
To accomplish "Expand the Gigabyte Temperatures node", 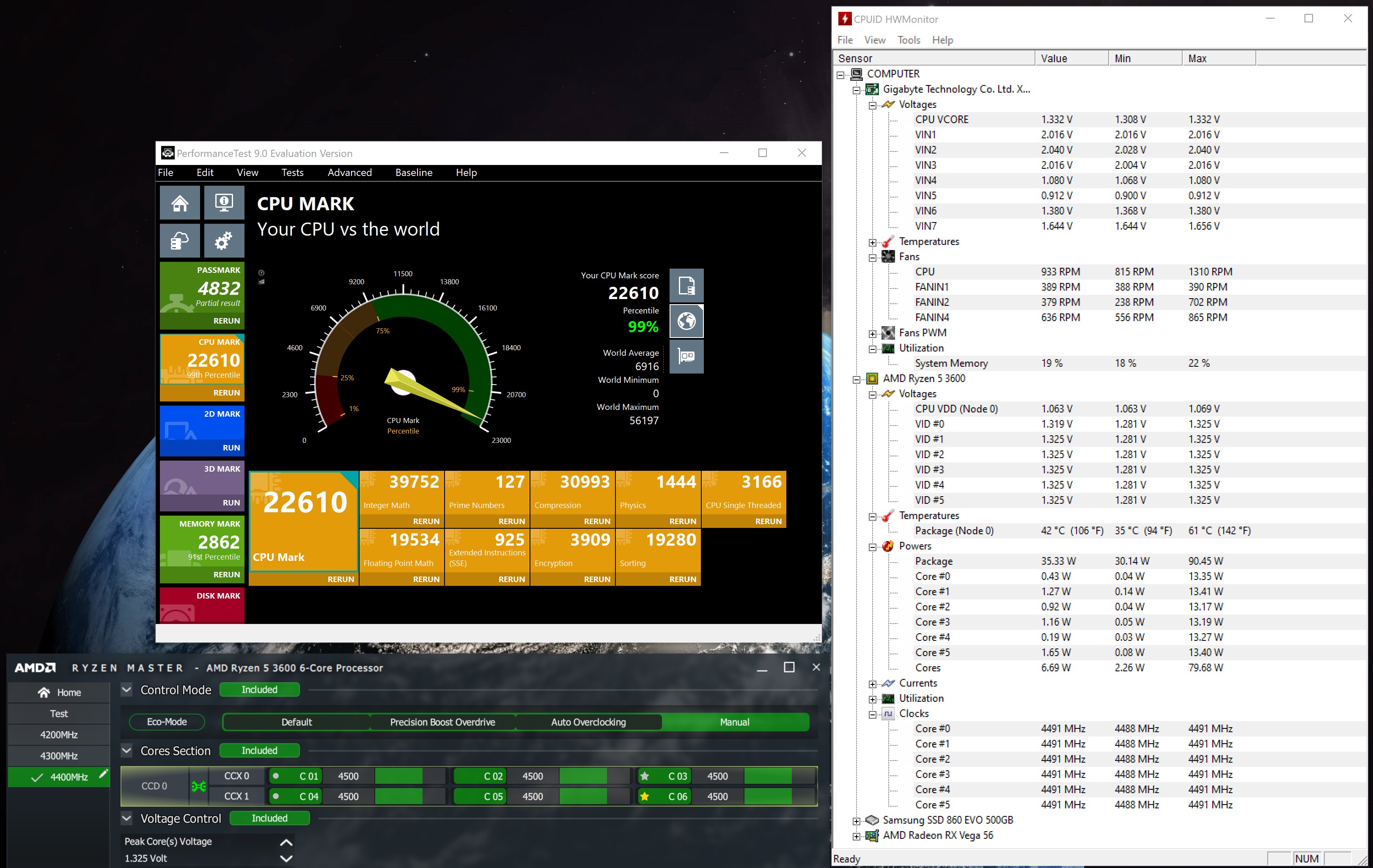I will coord(872,242).
